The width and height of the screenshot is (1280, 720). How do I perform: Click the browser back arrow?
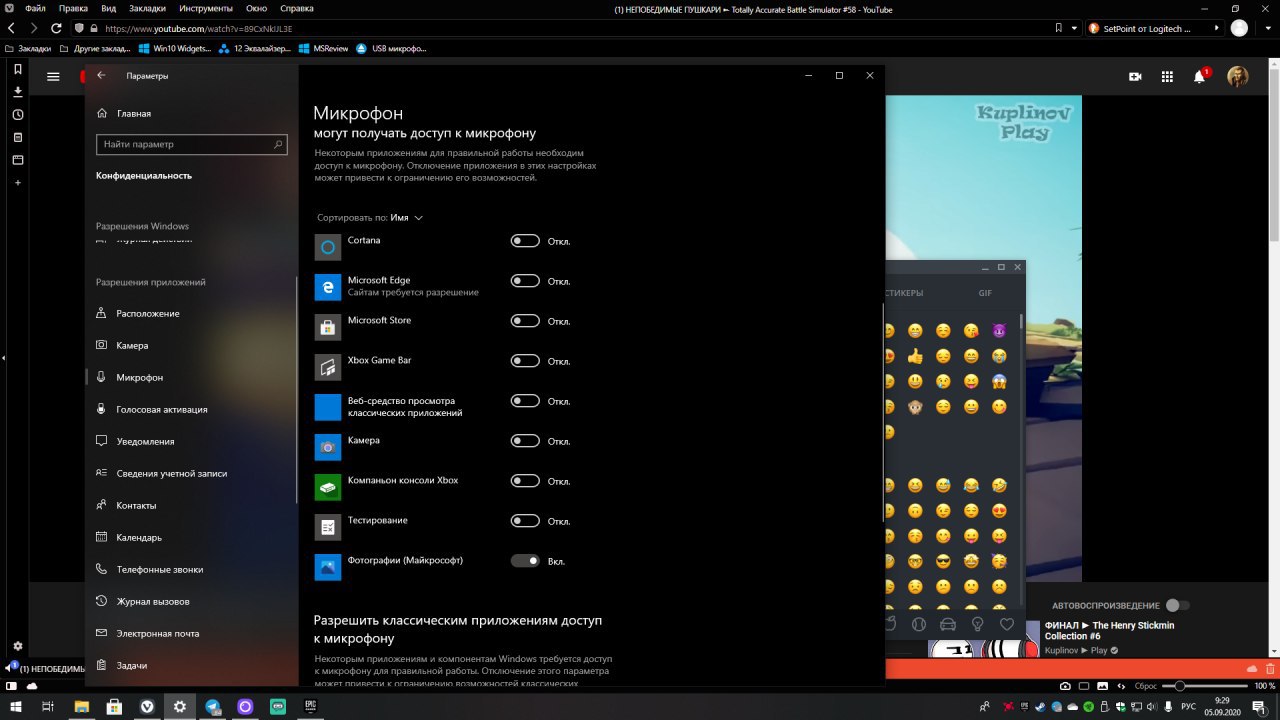[11, 29]
